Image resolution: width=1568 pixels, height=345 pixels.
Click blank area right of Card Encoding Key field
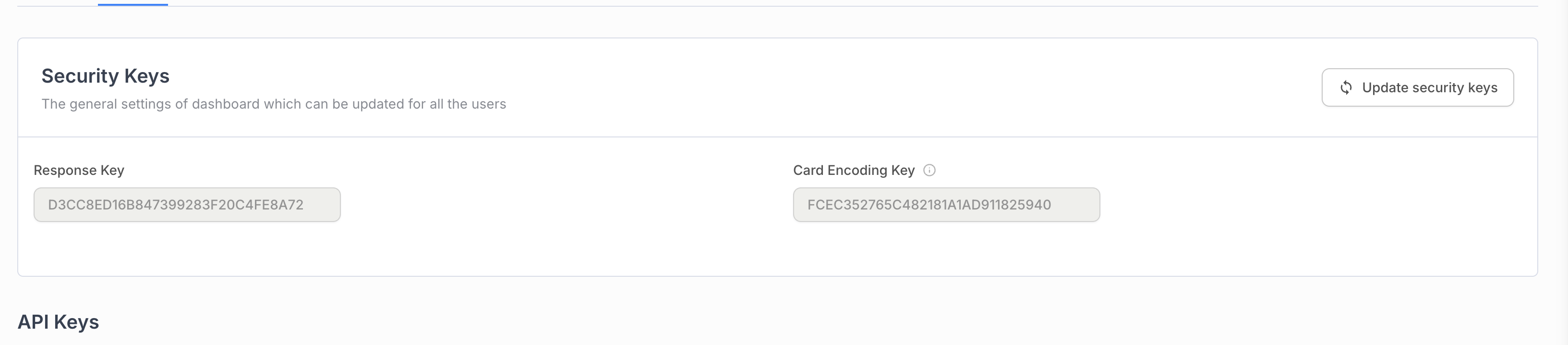[x=1309, y=205]
